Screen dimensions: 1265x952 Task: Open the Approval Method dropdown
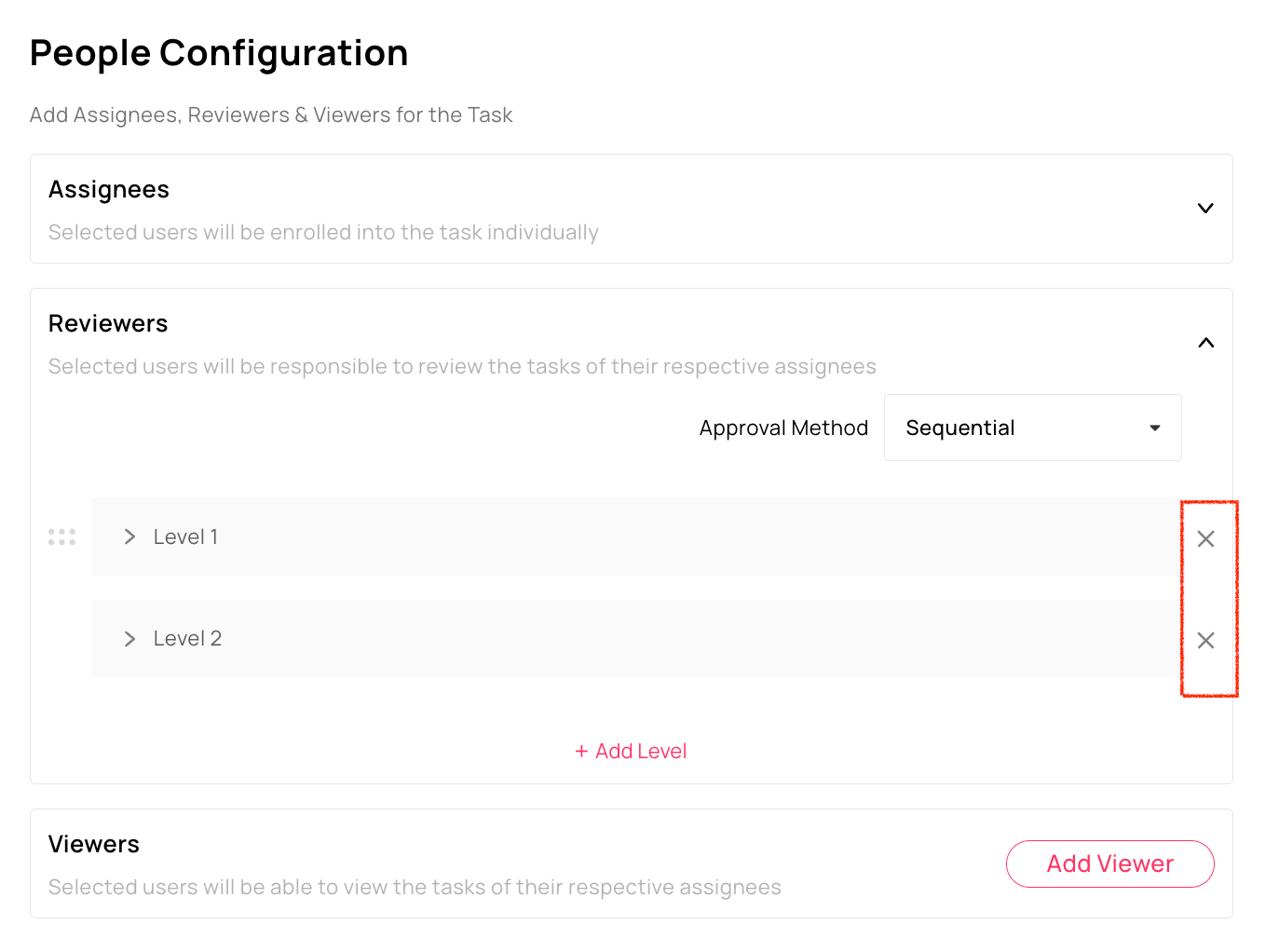[x=1031, y=428]
